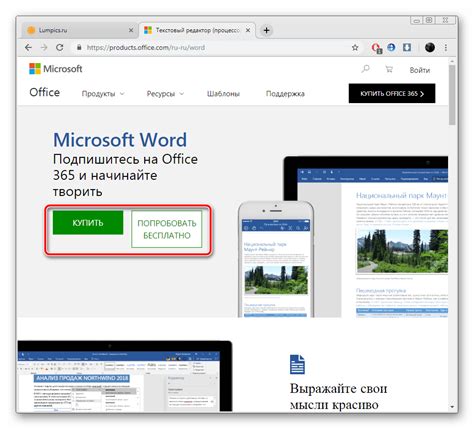
Task: Click the Подпишитесь на Office 365 text
Action: point(125,175)
